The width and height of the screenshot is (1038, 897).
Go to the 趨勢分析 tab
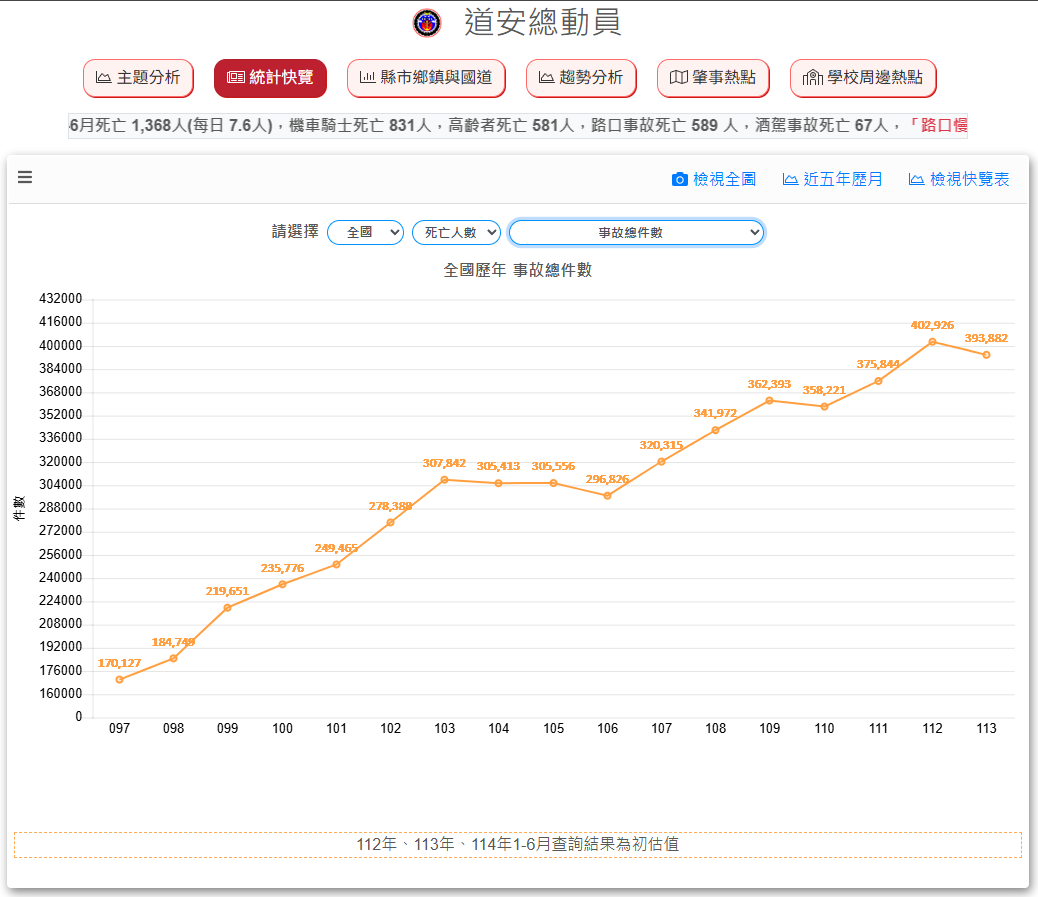[x=581, y=78]
